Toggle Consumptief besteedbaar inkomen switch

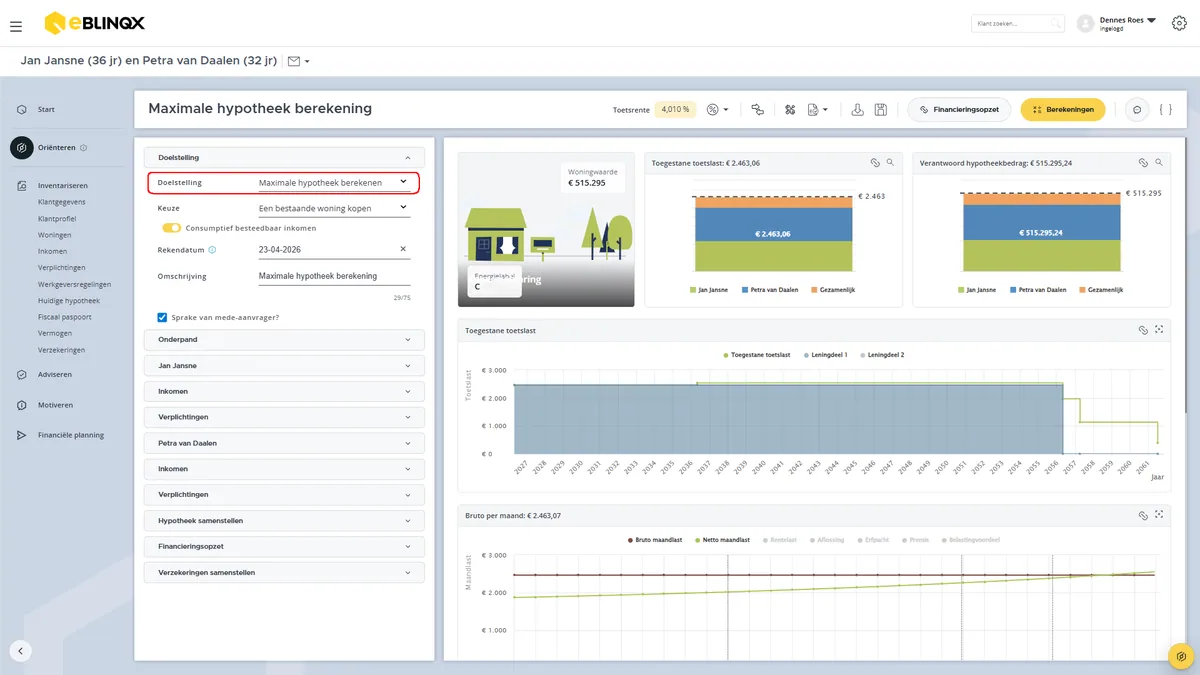coord(171,228)
